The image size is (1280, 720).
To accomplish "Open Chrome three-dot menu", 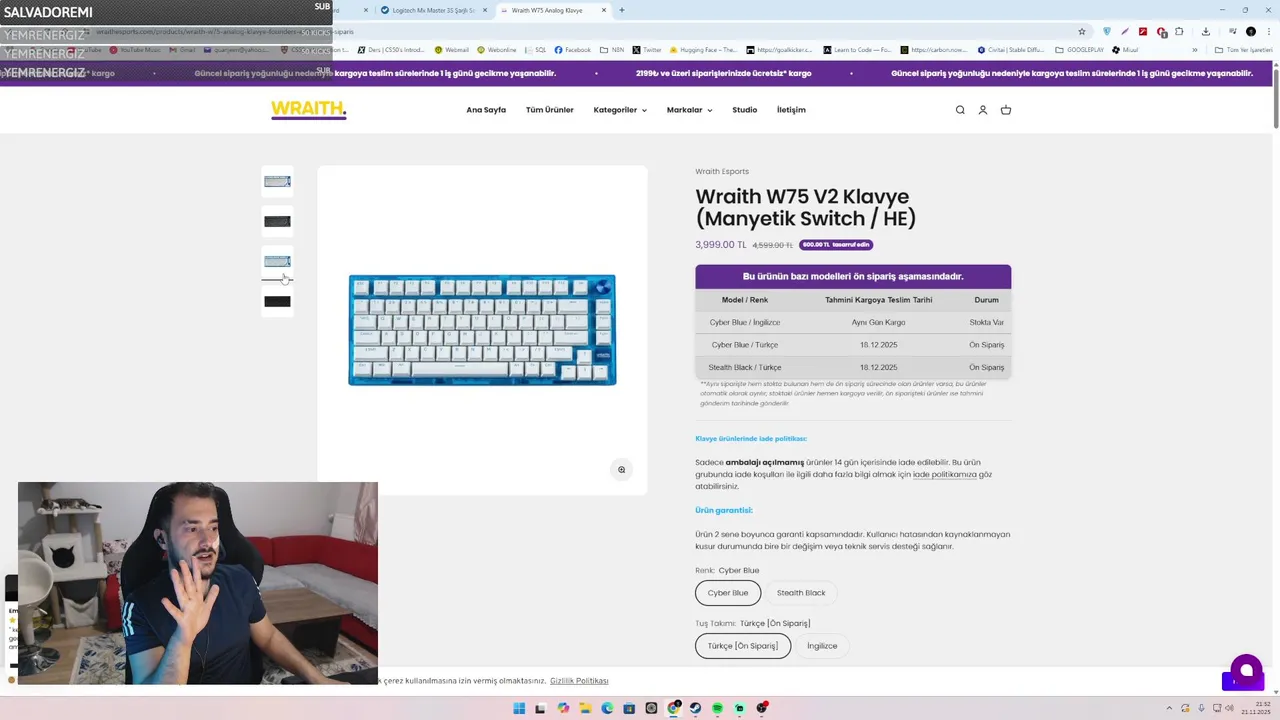I will (x=1270, y=32).
